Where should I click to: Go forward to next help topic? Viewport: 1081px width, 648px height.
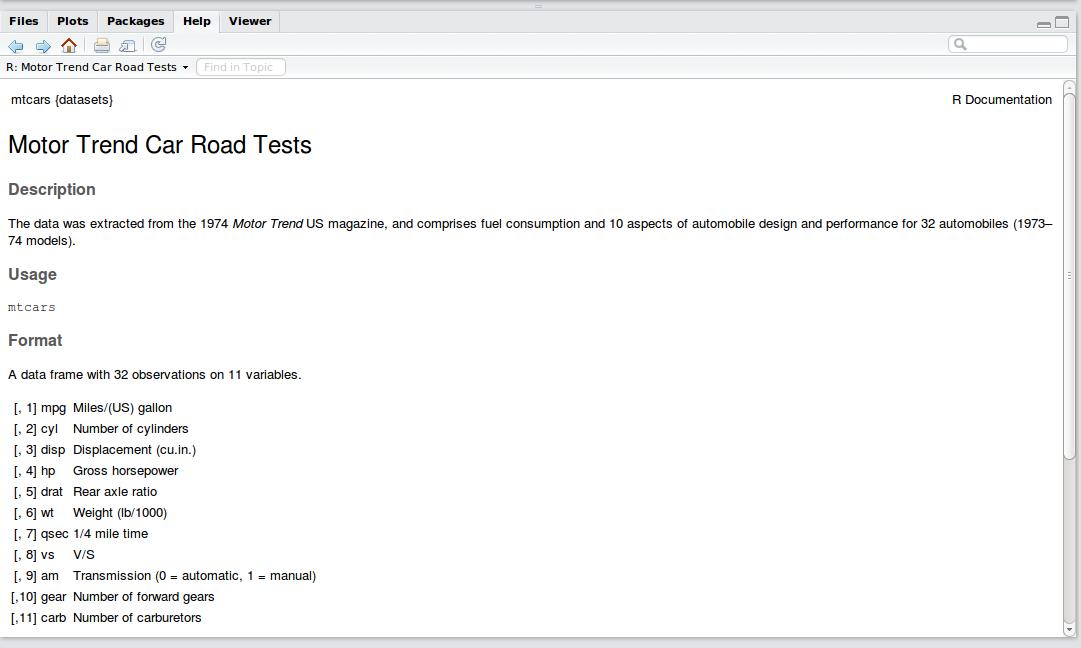click(43, 45)
